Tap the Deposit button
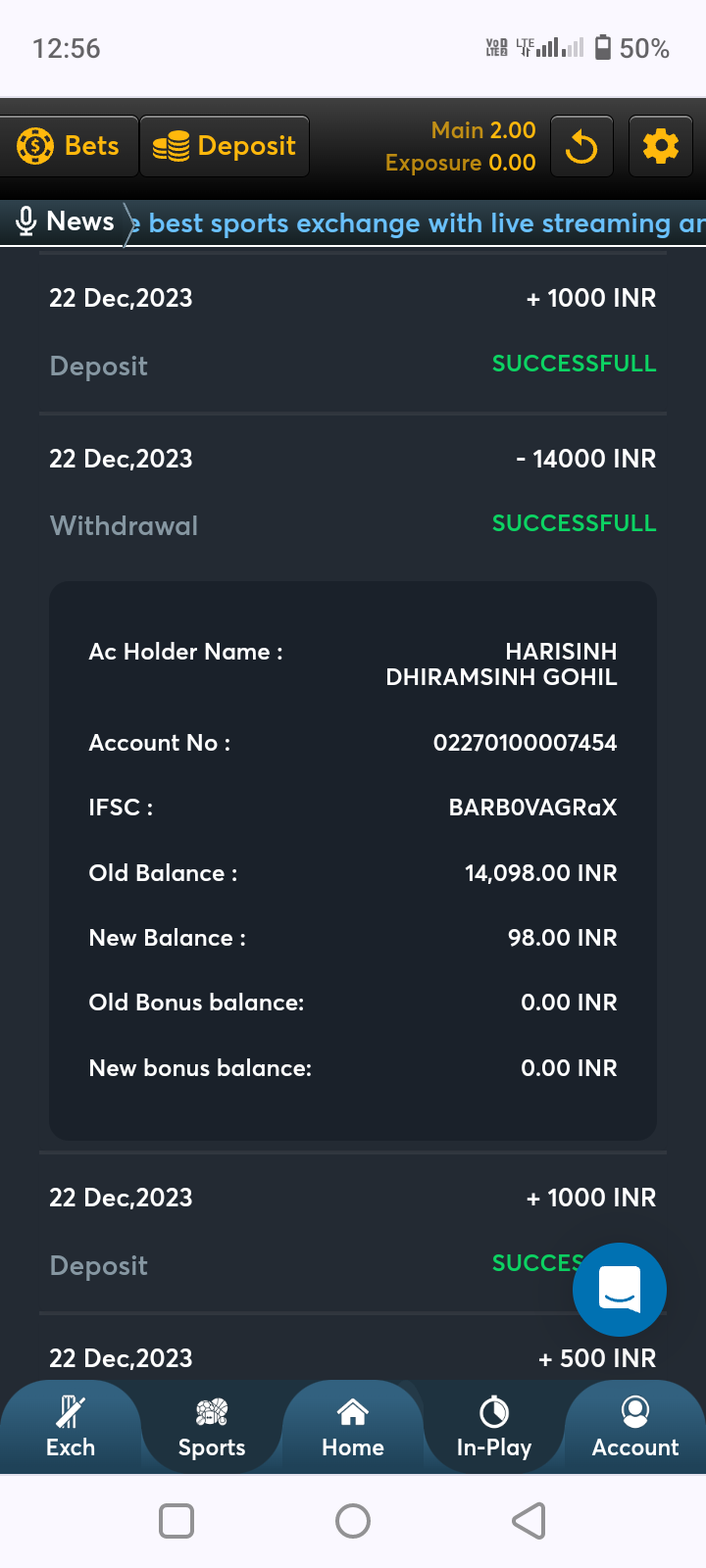This screenshot has width=706, height=1568. tap(225, 147)
